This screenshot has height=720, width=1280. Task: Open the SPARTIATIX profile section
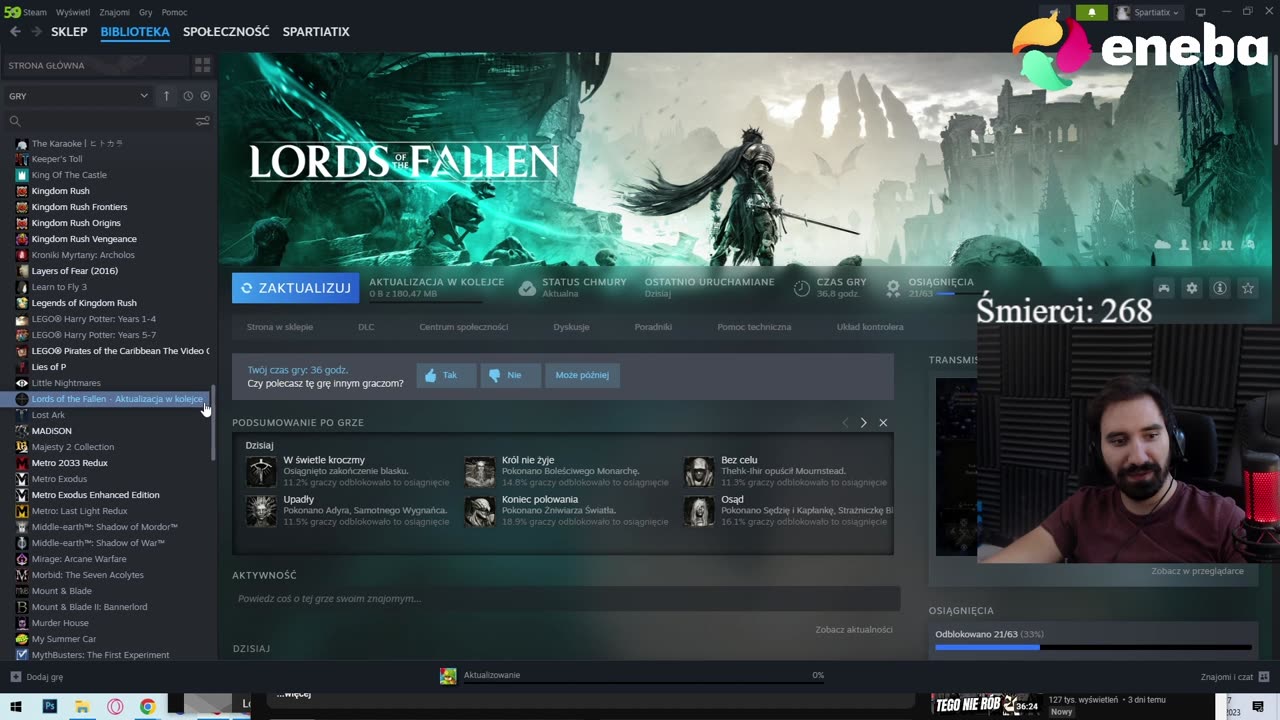tap(316, 32)
